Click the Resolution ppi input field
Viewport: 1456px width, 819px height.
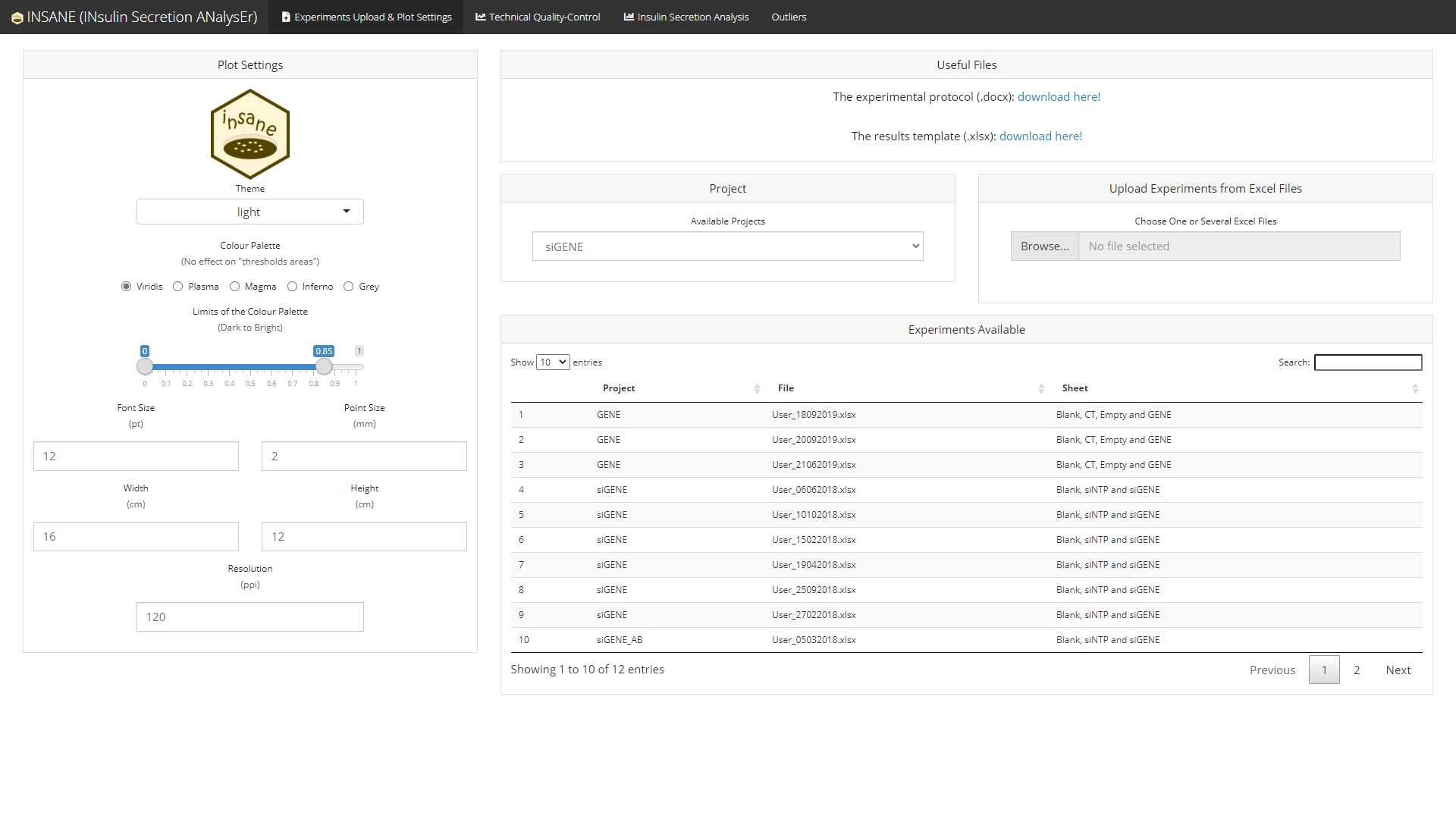[x=249, y=617]
